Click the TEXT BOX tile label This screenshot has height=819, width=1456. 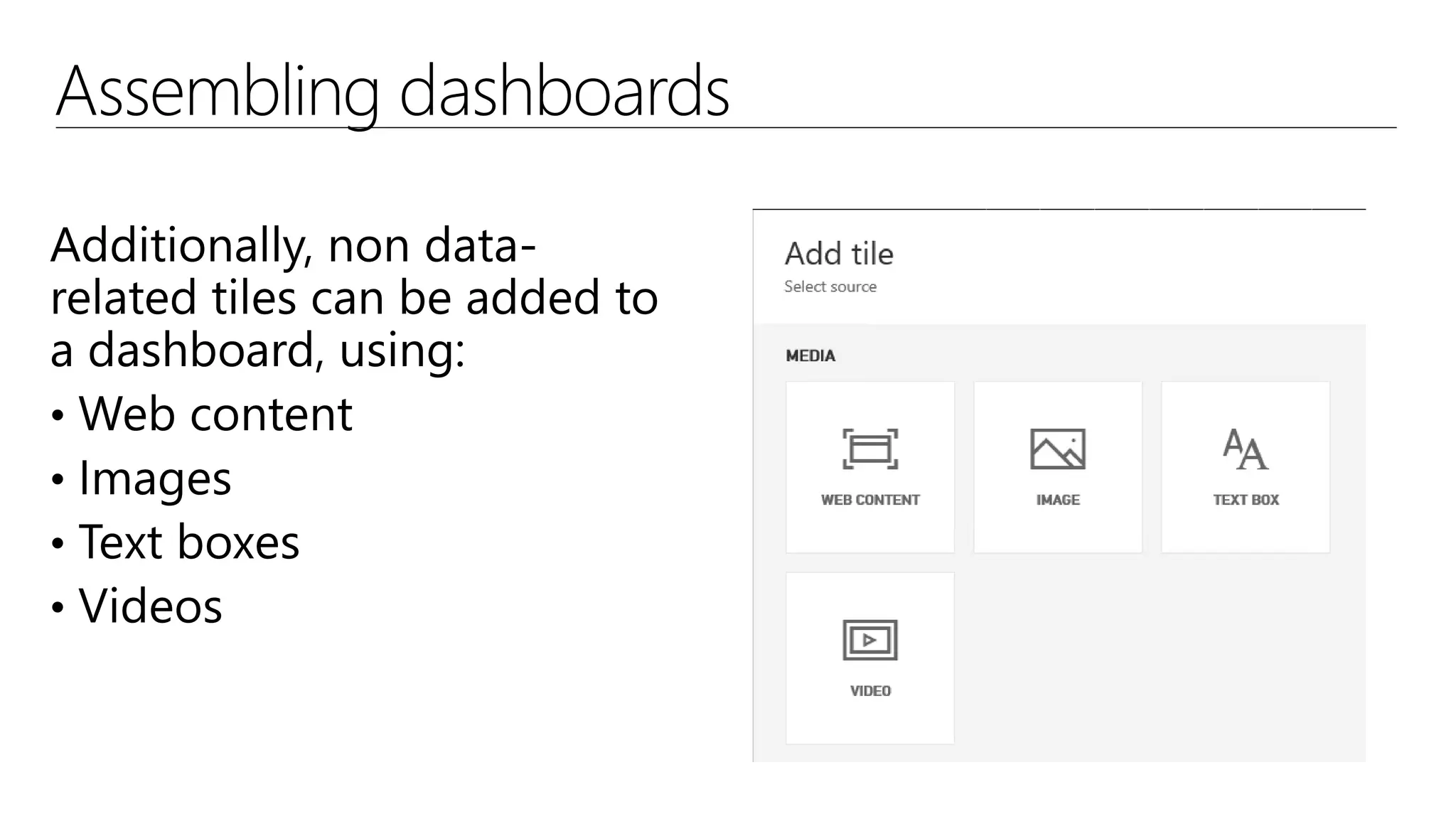[1246, 500]
